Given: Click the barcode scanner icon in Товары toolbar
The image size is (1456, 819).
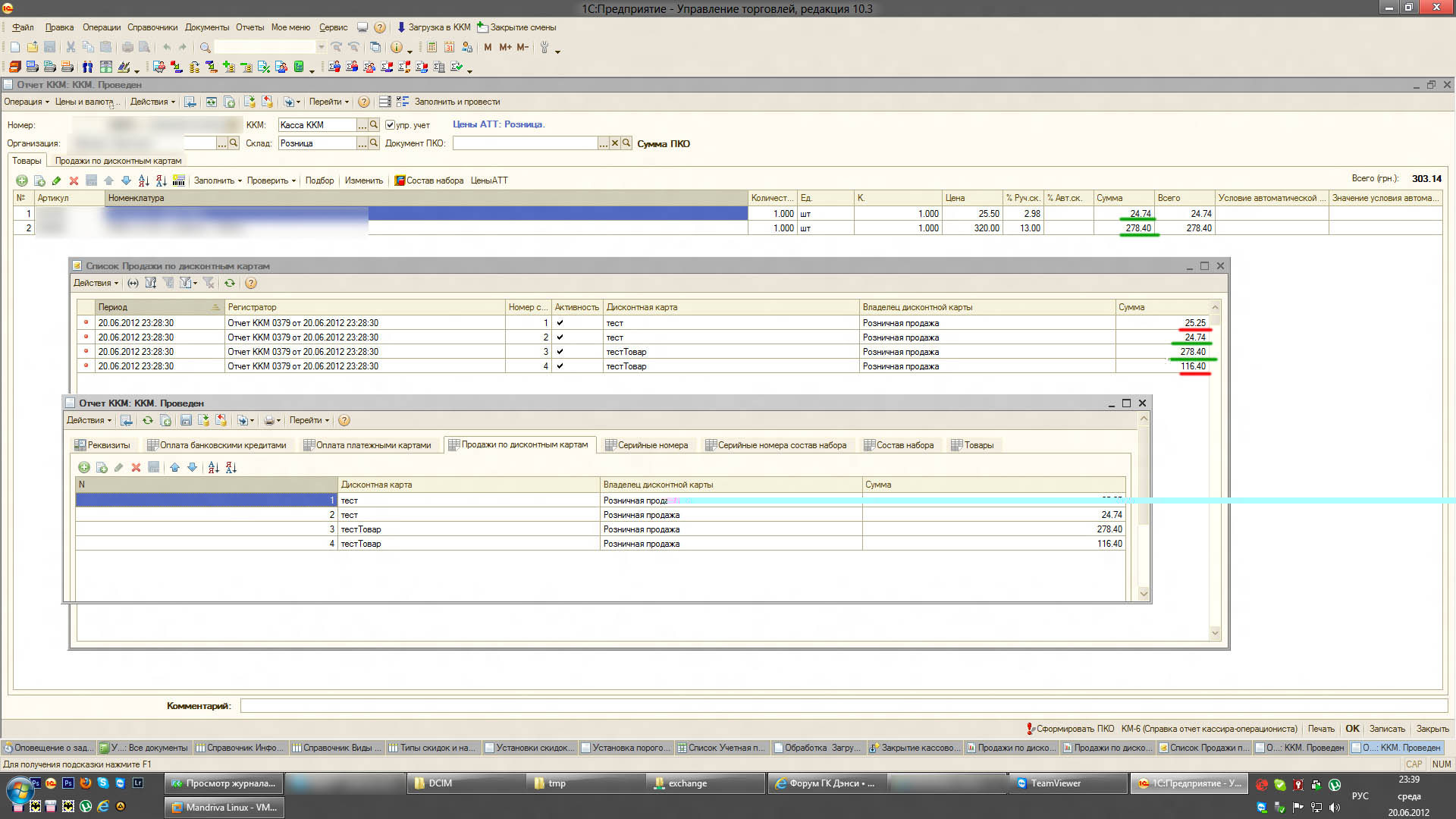Looking at the screenshot, I should point(179,180).
